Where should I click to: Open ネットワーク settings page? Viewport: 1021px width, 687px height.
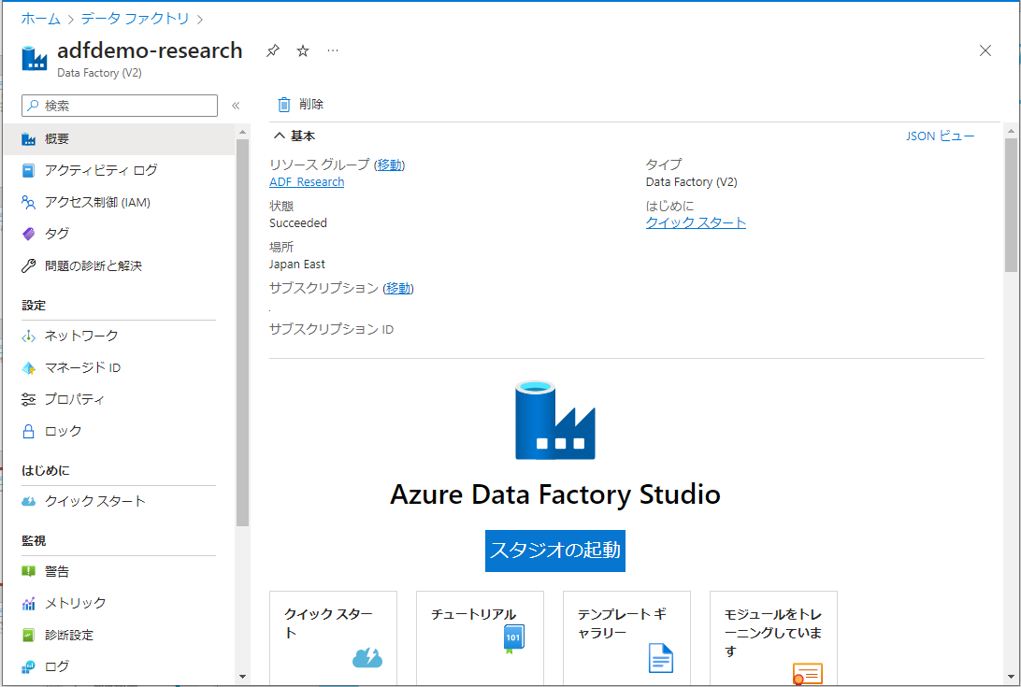click(x=81, y=335)
